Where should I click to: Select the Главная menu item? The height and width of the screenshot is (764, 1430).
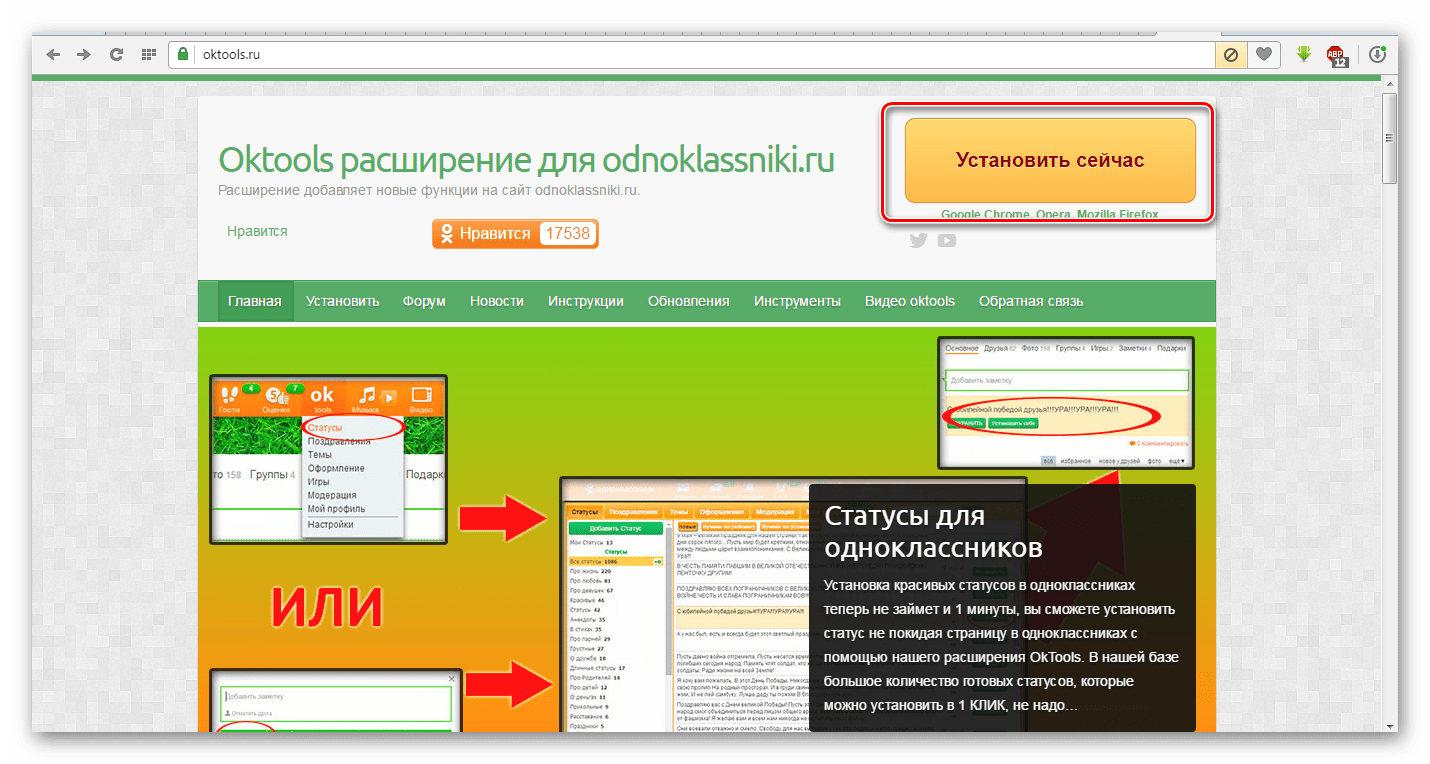pos(254,301)
